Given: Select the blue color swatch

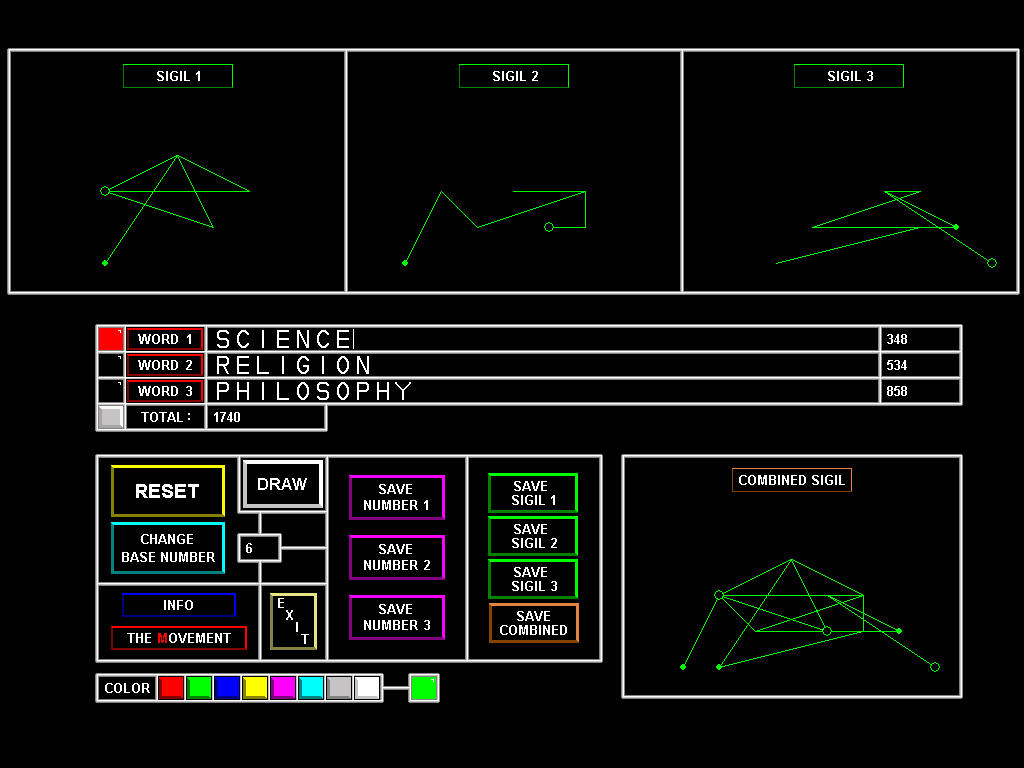Looking at the screenshot, I should click(x=227, y=688).
